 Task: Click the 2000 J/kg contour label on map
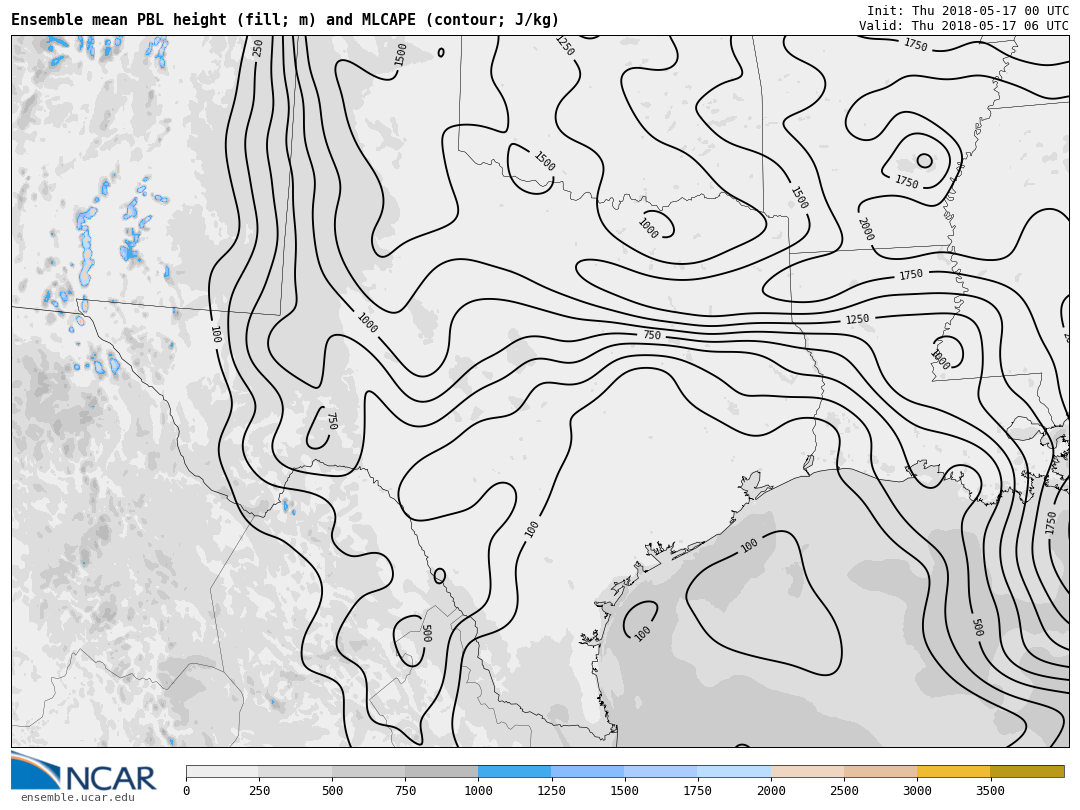tap(865, 229)
